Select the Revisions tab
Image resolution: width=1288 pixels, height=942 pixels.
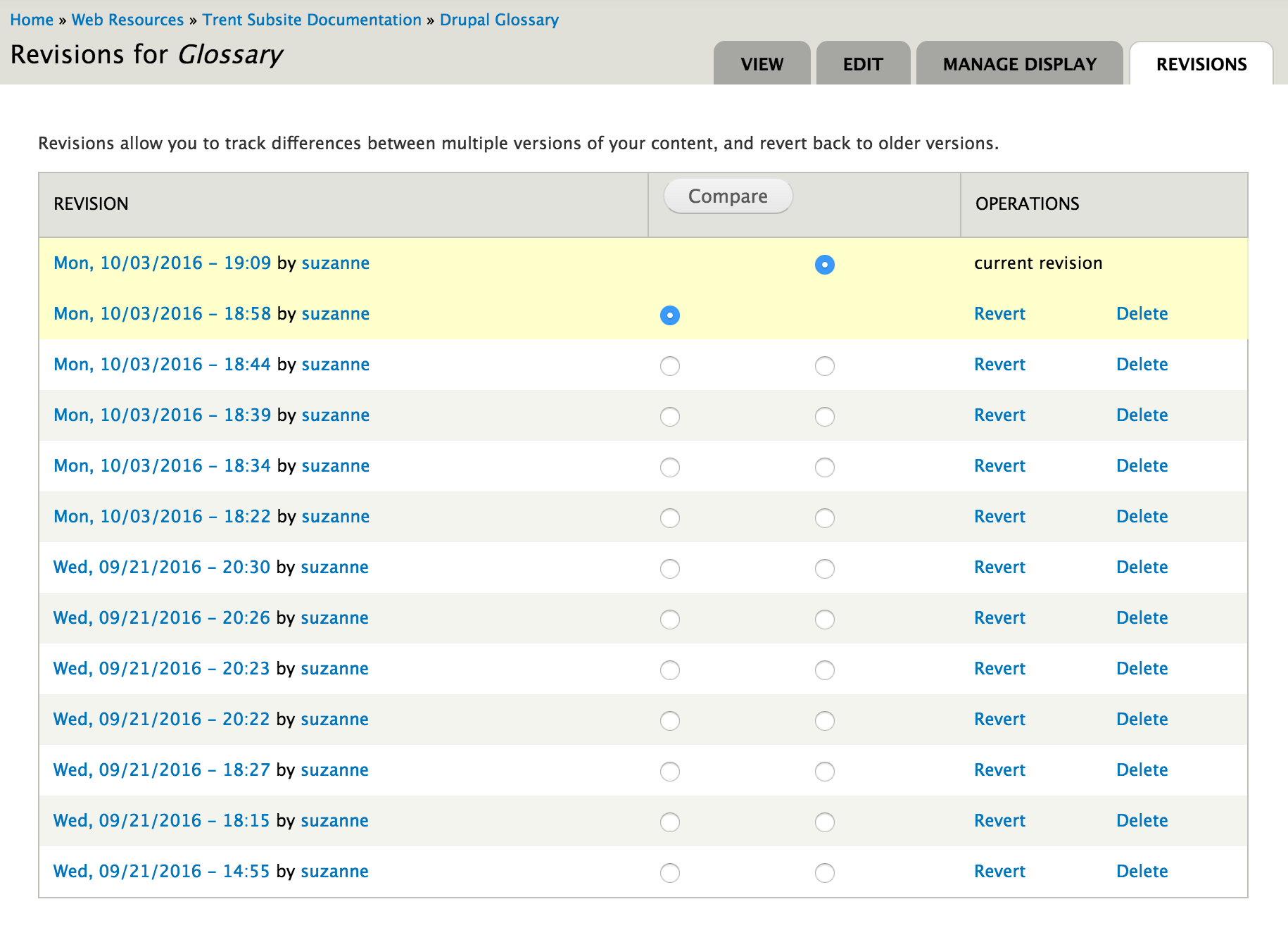1201,64
